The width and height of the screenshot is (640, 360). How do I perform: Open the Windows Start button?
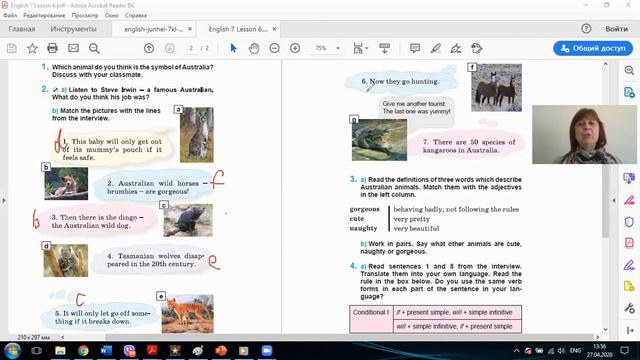coord(12,351)
